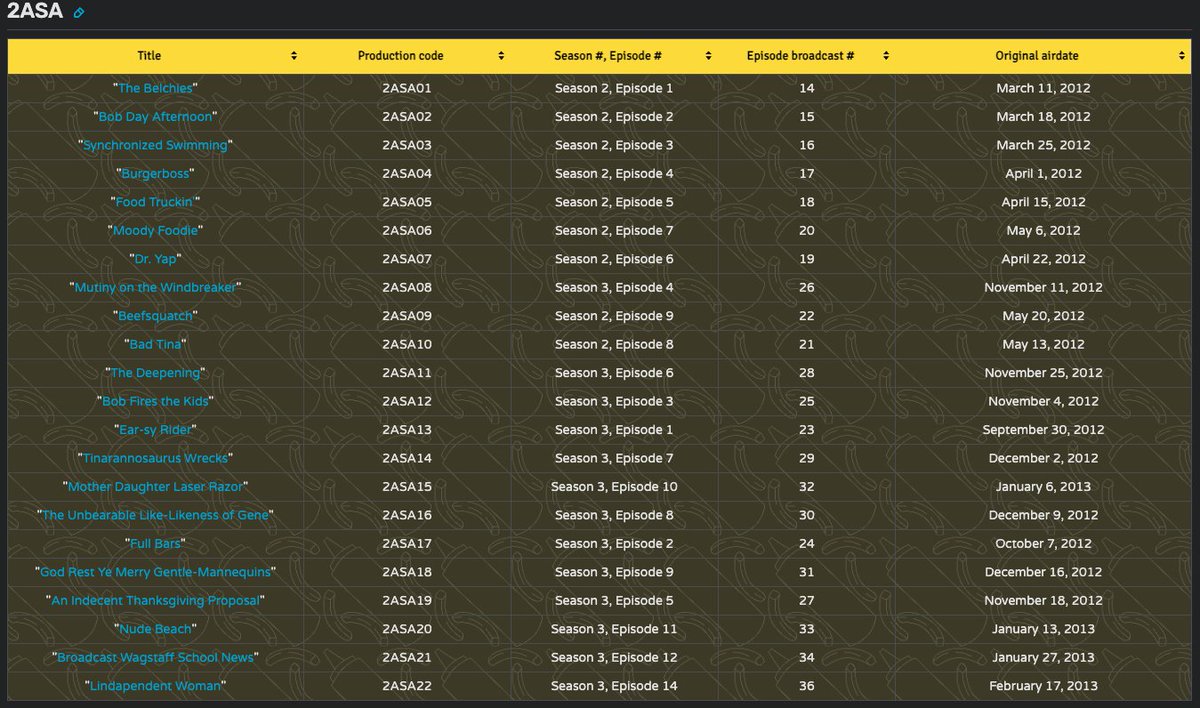1200x708 pixels.
Task: Open "Mutiny on the Windbreaker" link
Action: click(155, 288)
